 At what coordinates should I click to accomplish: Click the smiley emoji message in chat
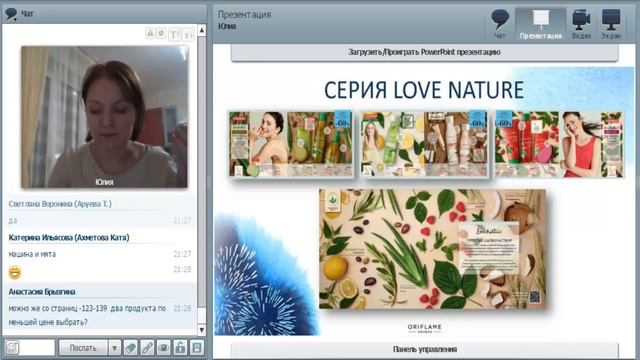pos(15,272)
